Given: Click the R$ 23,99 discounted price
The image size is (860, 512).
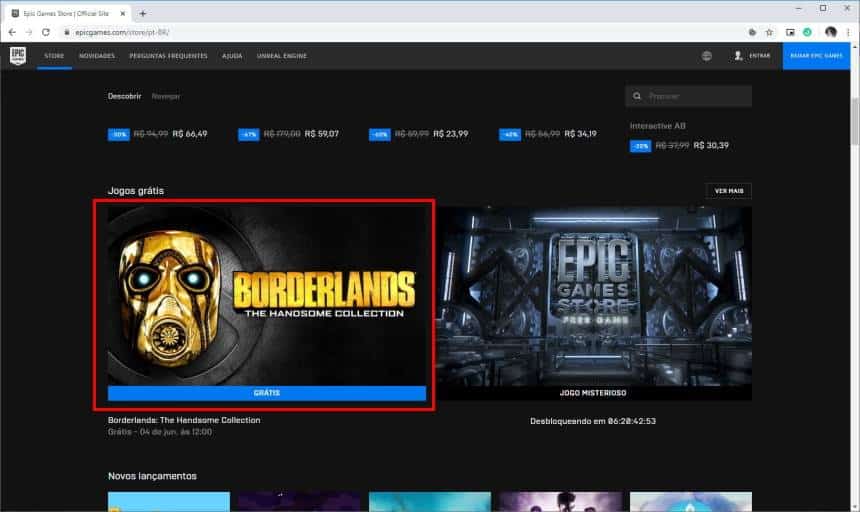Looking at the screenshot, I should click(451, 134).
